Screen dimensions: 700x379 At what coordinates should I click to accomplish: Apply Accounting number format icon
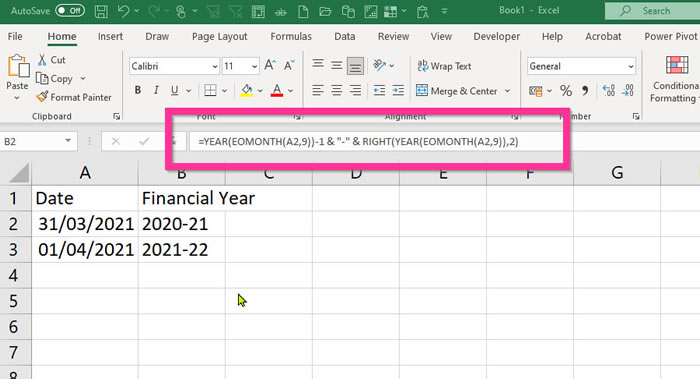536,91
